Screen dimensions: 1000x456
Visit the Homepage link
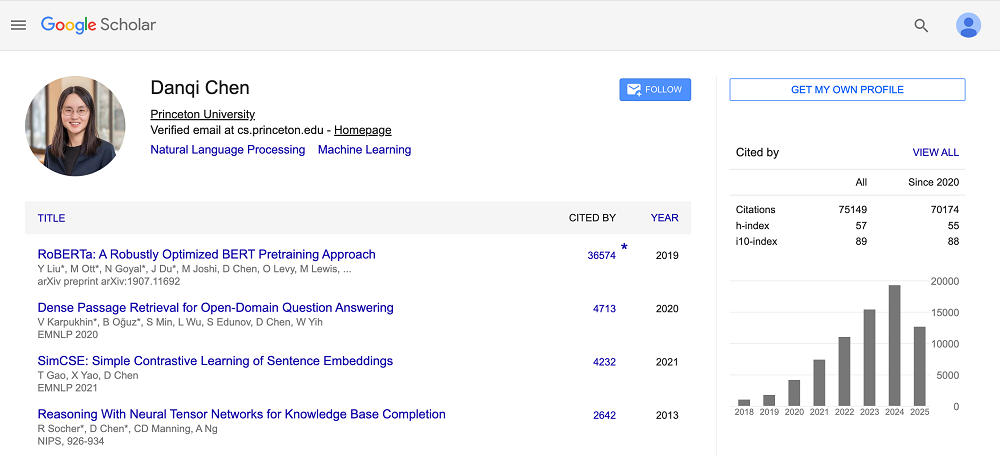pos(362,130)
